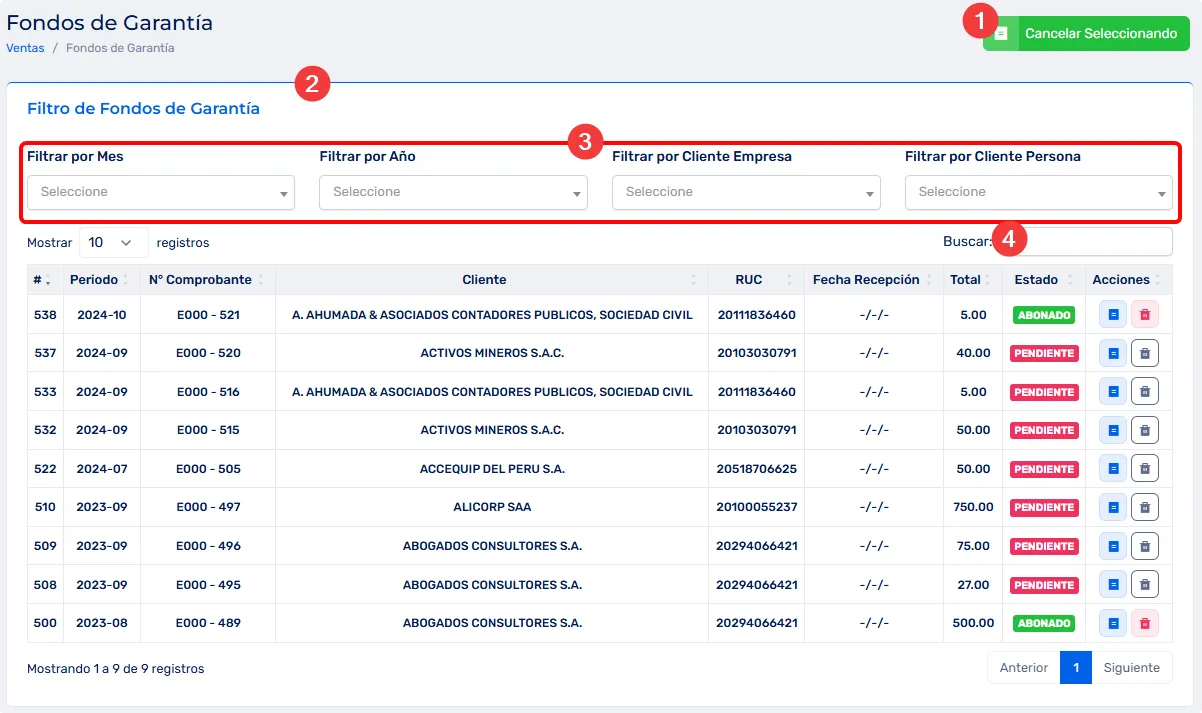Screen dimensions: 1202x713
Task: Open the Filtrar por Cliente Empresa dropdown
Action: tap(746, 192)
